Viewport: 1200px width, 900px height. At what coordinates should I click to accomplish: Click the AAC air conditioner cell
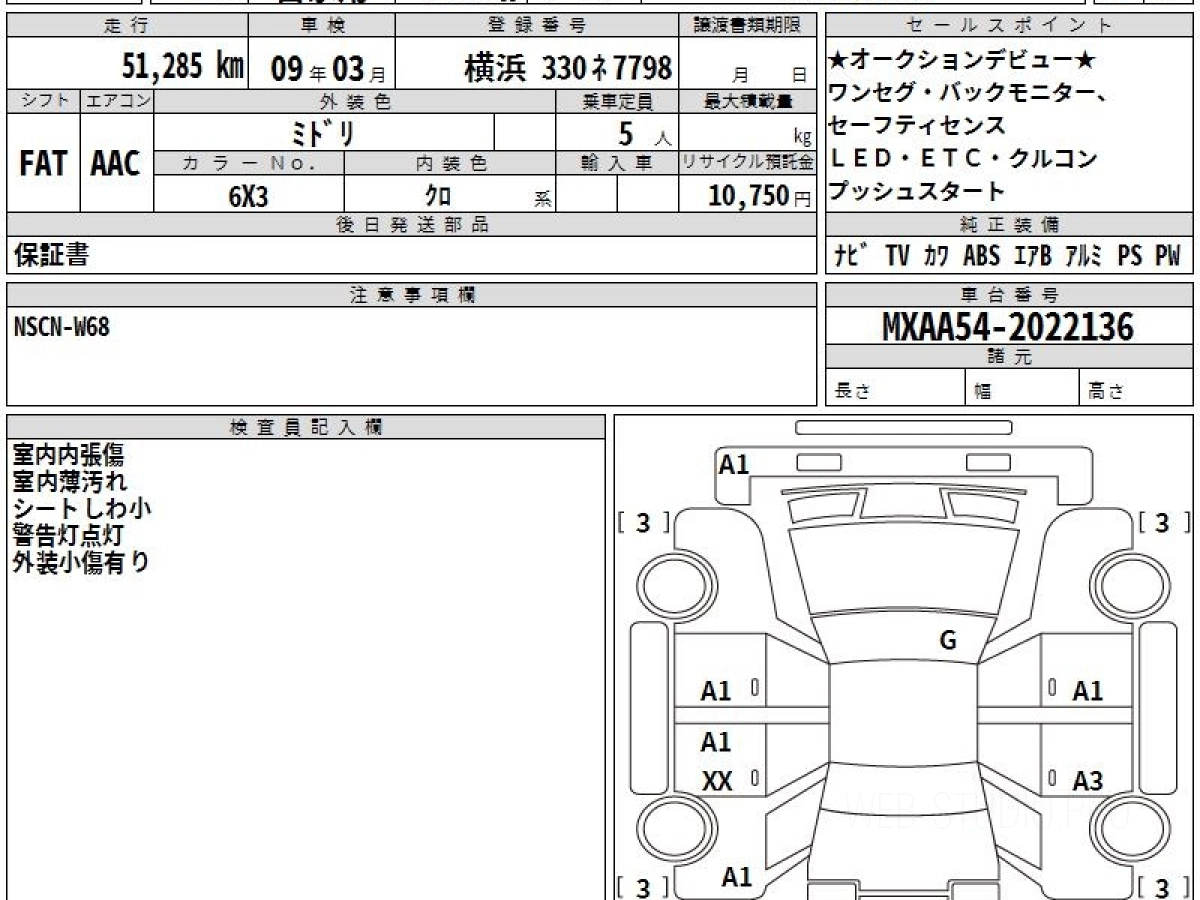tap(116, 164)
